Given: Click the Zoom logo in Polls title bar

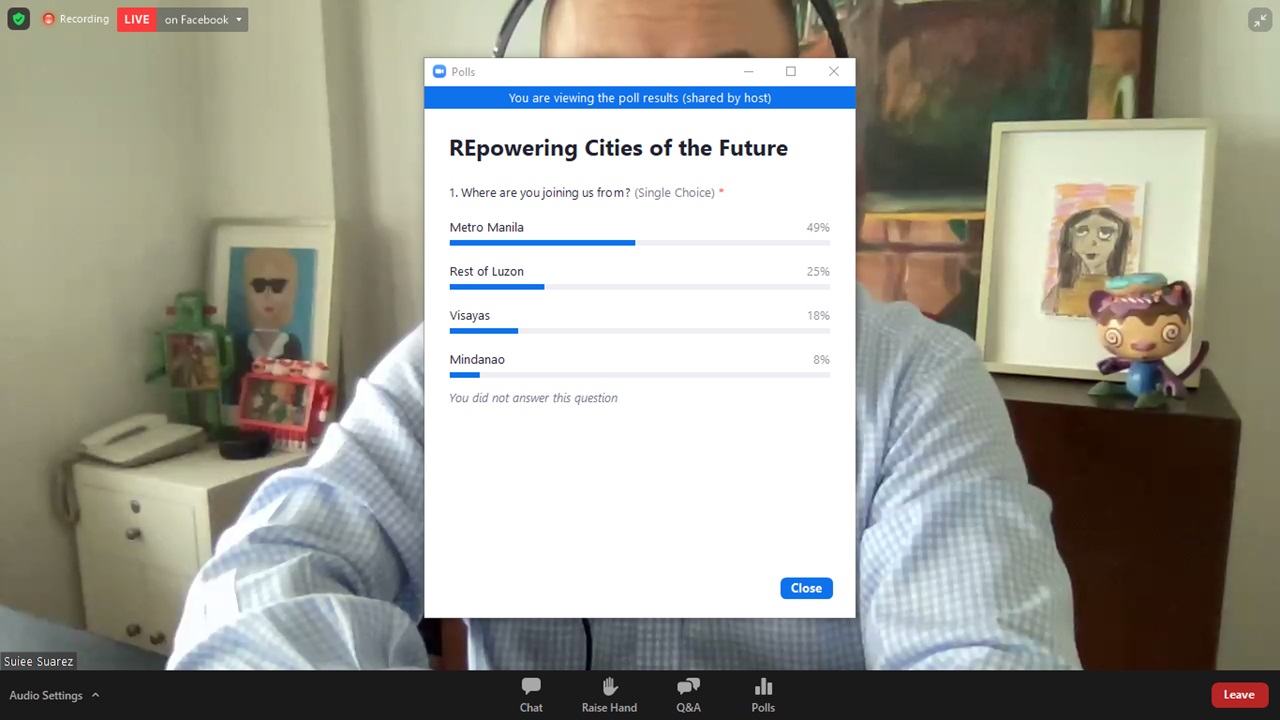Looking at the screenshot, I should (439, 71).
